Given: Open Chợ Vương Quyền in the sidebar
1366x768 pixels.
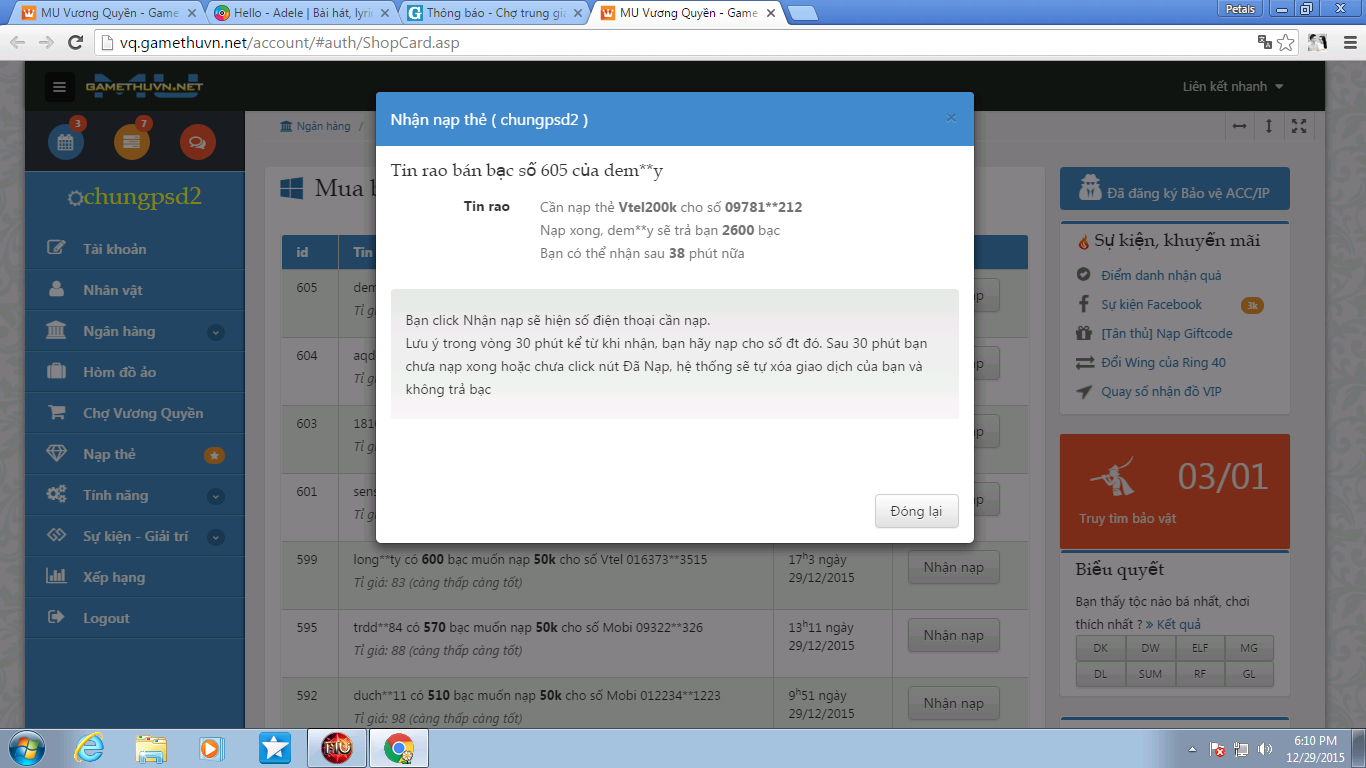Looking at the screenshot, I should pos(142,413).
